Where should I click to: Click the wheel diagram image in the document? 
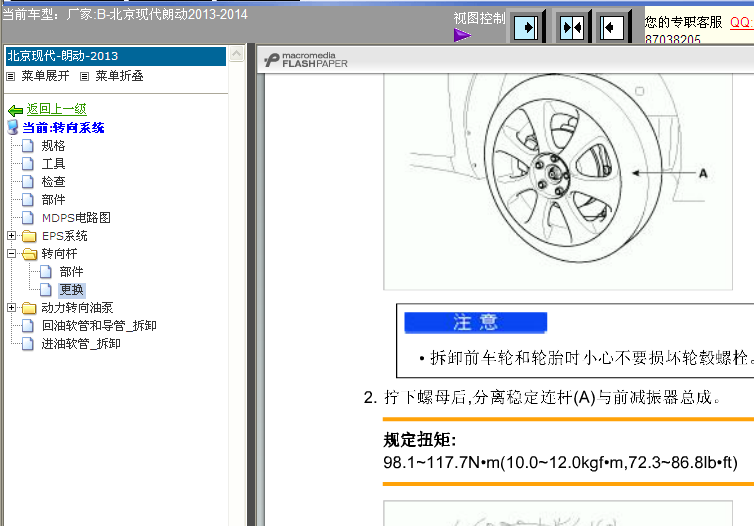click(x=558, y=182)
